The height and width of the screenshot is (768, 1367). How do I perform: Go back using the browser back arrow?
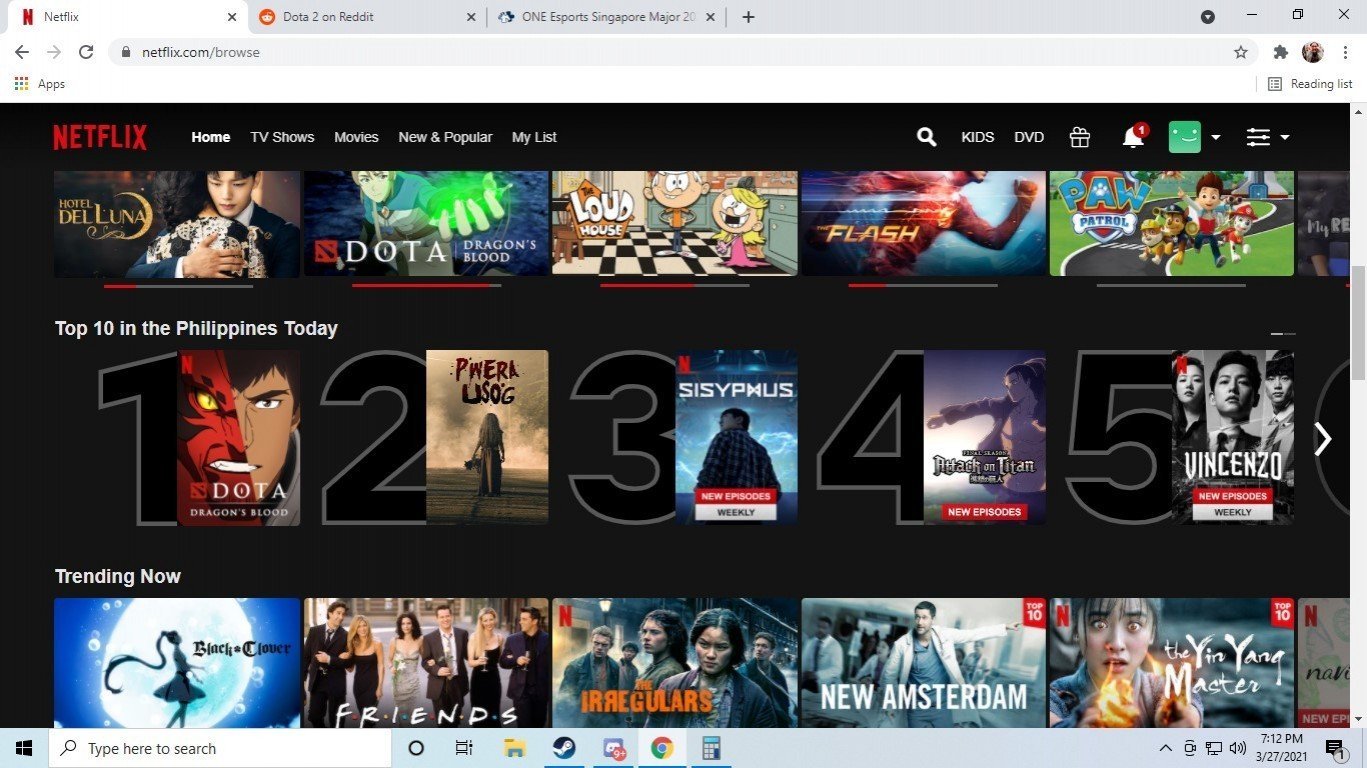click(22, 52)
